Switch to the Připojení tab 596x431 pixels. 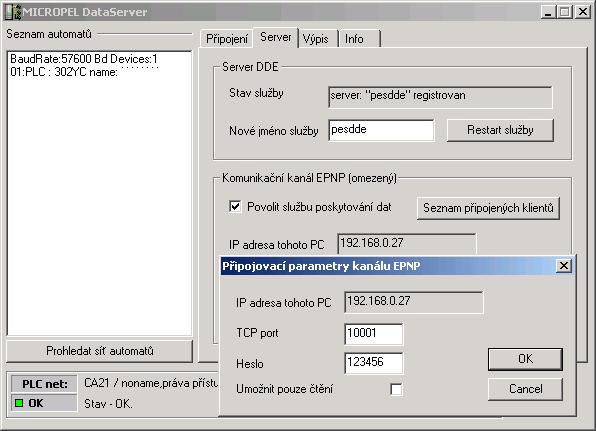point(227,39)
